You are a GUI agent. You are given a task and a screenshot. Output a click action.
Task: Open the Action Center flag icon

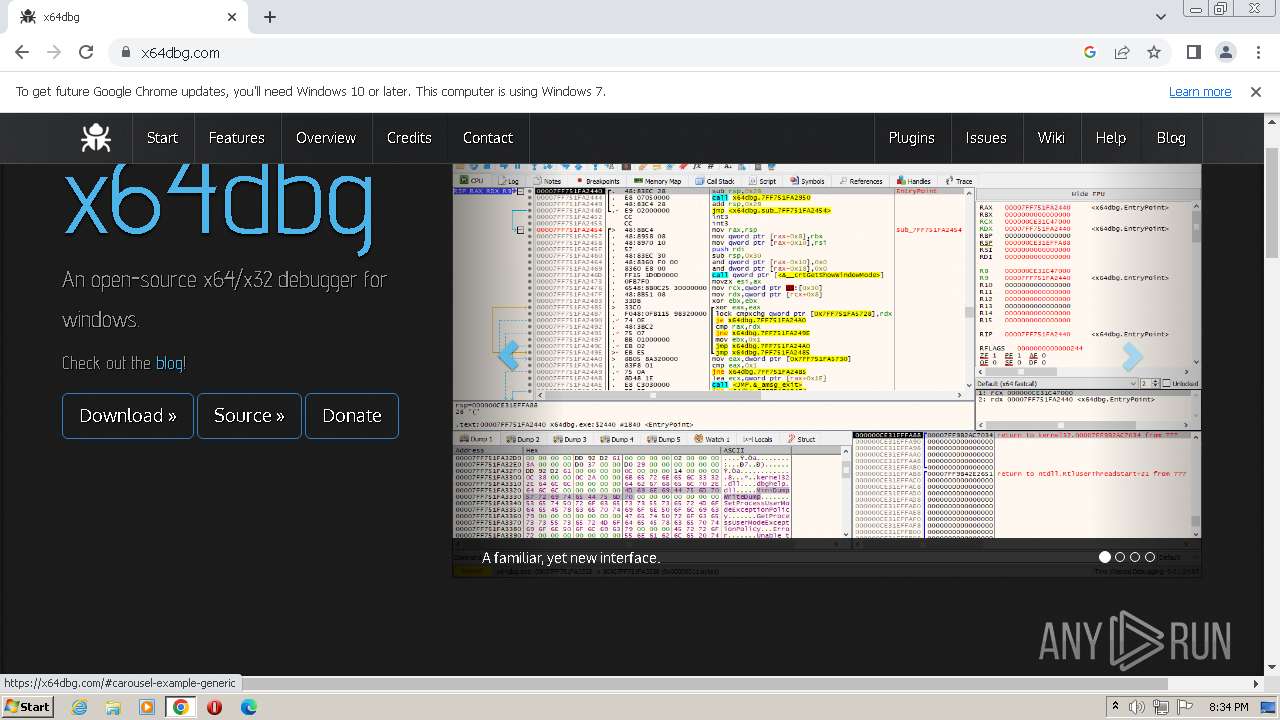(x=1185, y=707)
